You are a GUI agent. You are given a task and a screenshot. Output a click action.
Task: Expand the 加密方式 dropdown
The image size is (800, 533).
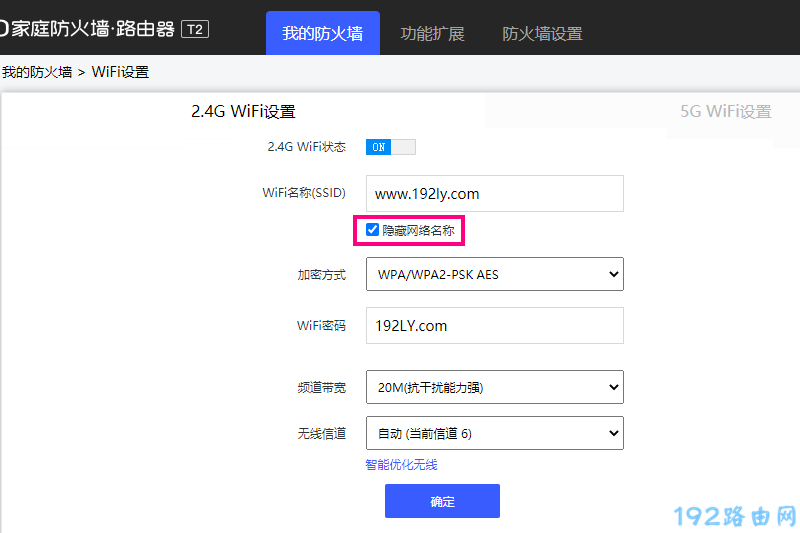(494, 274)
